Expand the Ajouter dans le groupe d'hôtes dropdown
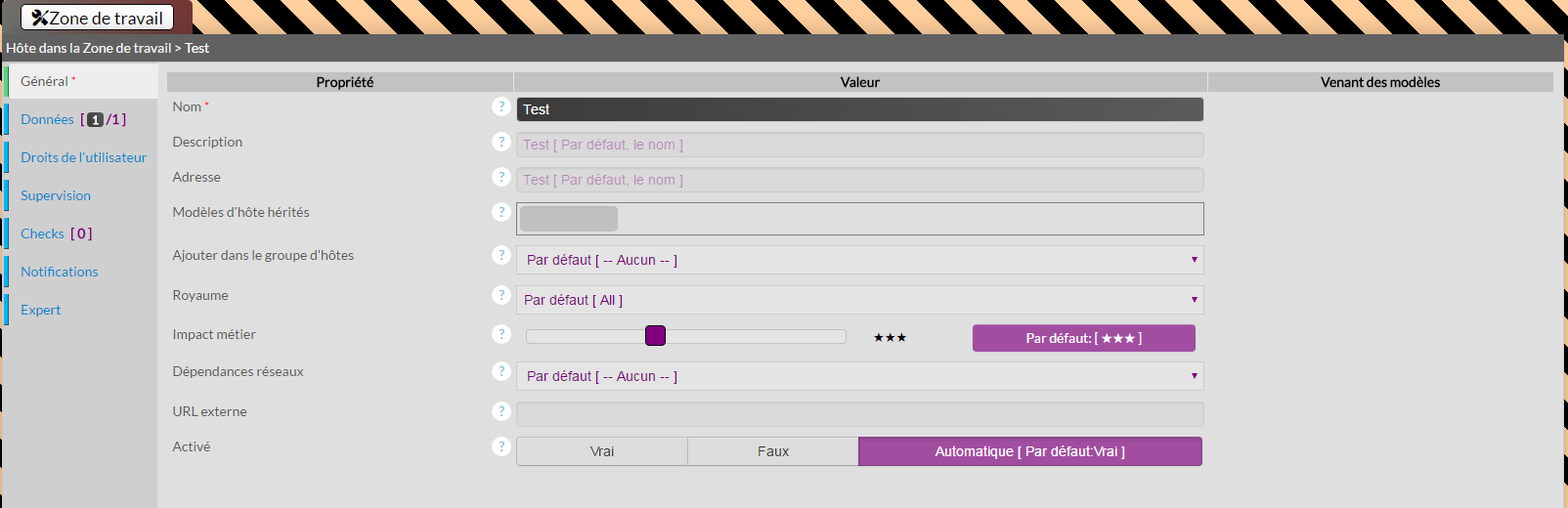The height and width of the screenshot is (508, 1568). (x=859, y=260)
